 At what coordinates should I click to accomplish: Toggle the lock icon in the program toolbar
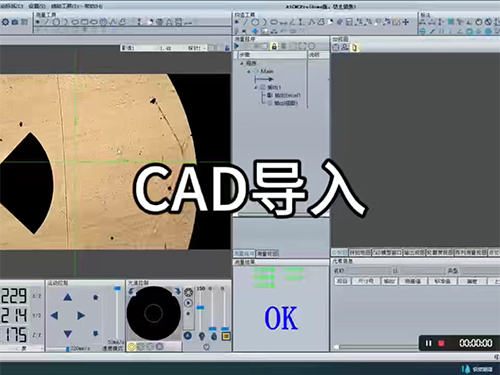click(274, 46)
